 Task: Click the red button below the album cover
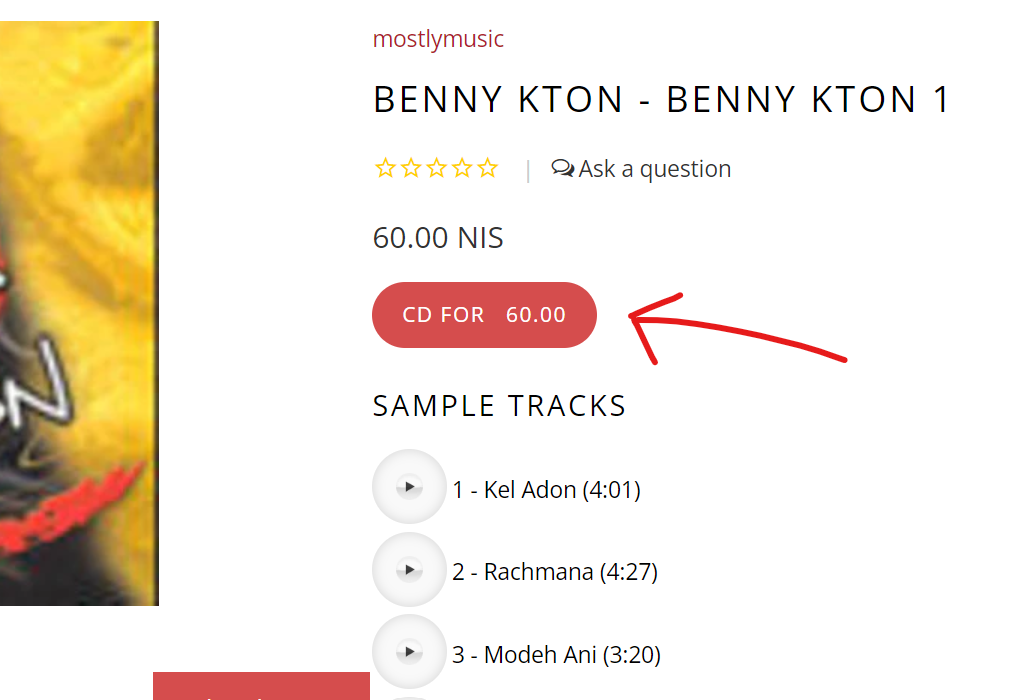point(261,687)
